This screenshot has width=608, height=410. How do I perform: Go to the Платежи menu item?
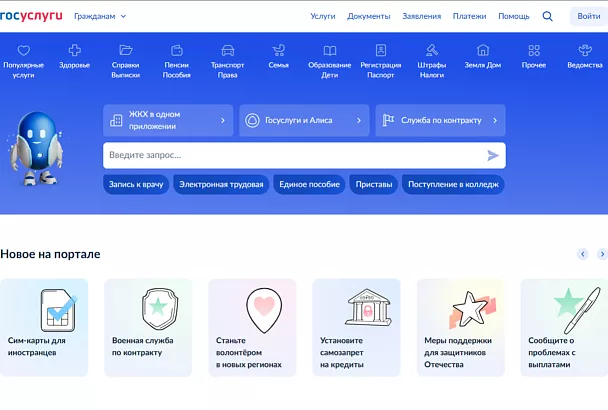469,16
